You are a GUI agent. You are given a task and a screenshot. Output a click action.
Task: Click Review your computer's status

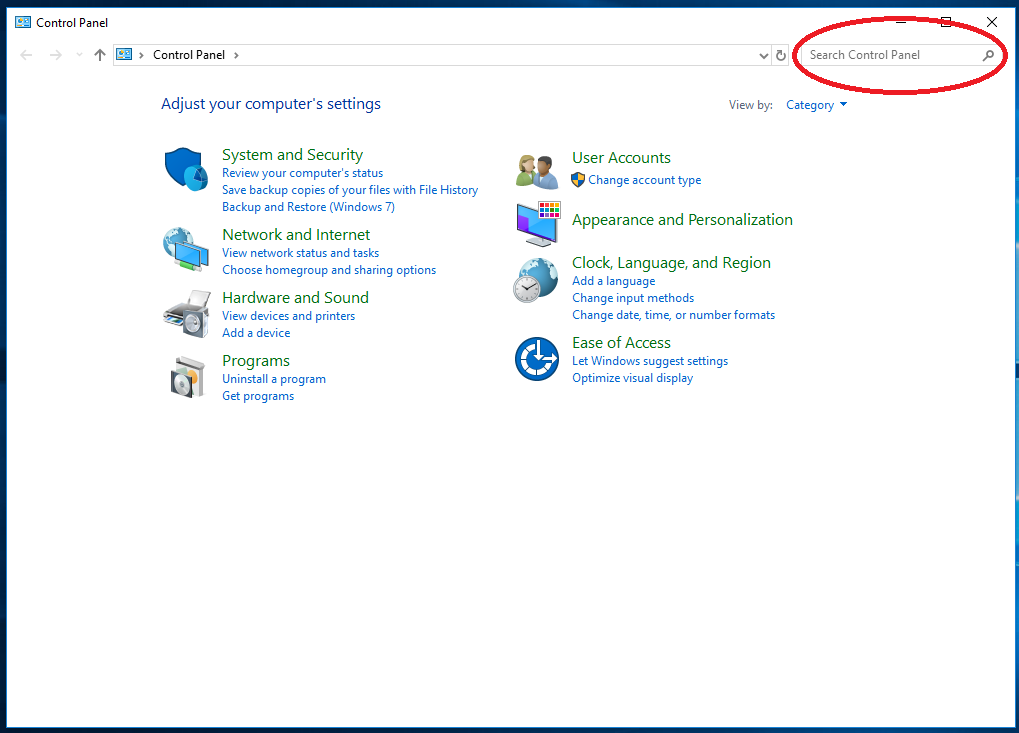tap(302, 173)
